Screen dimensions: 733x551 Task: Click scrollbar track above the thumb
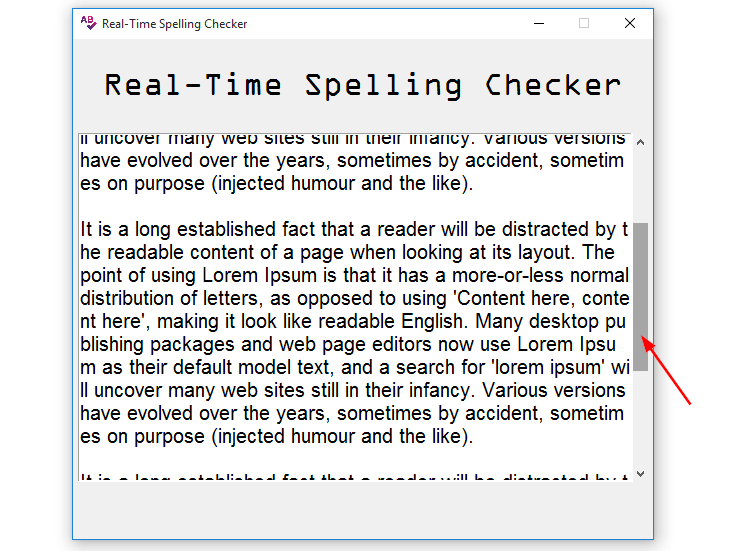coord(640,185)
